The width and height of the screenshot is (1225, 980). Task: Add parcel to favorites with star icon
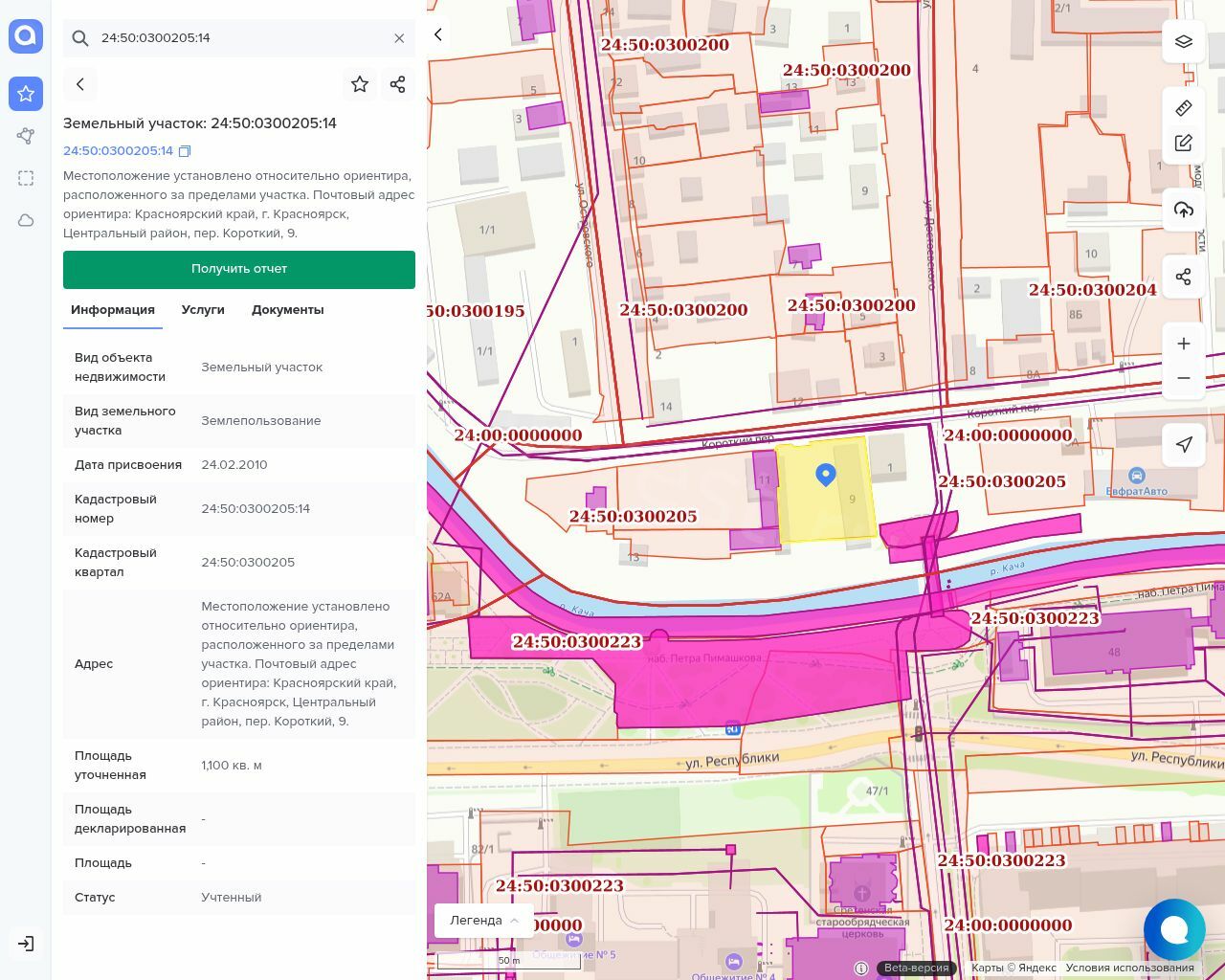click(x=360, y=84)
